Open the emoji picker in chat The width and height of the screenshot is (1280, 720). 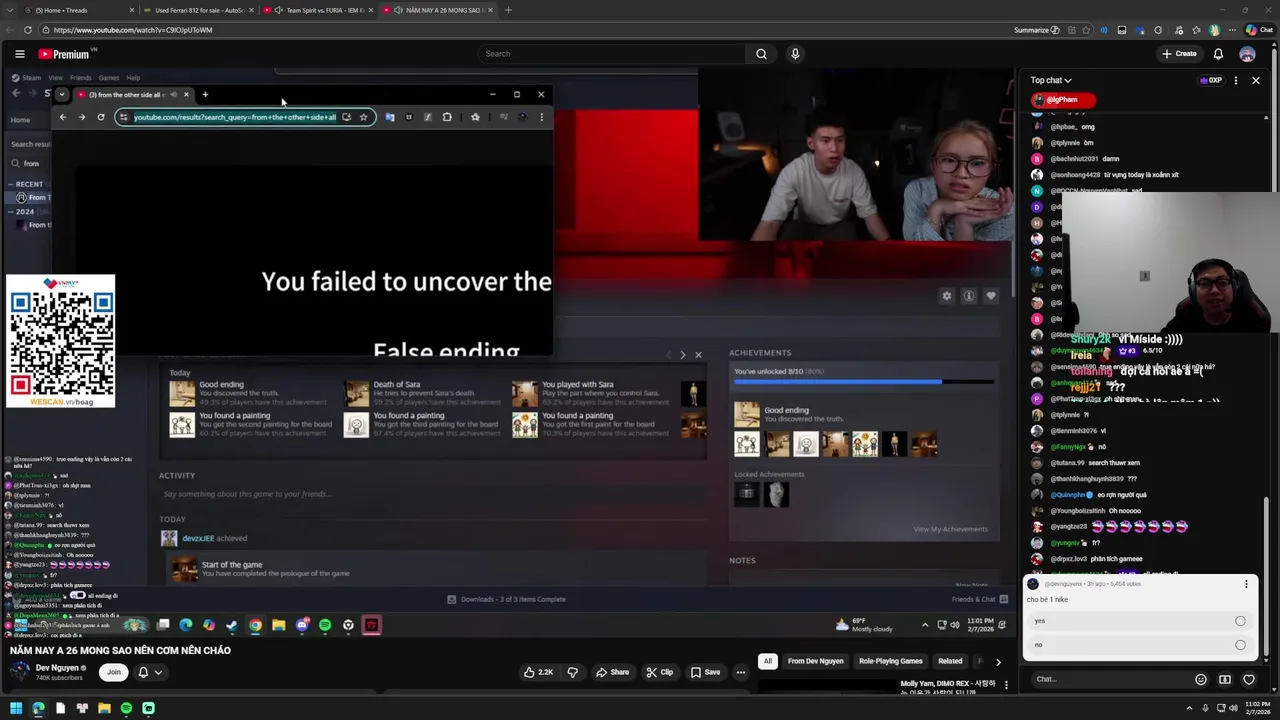(x=1201, y=680)
